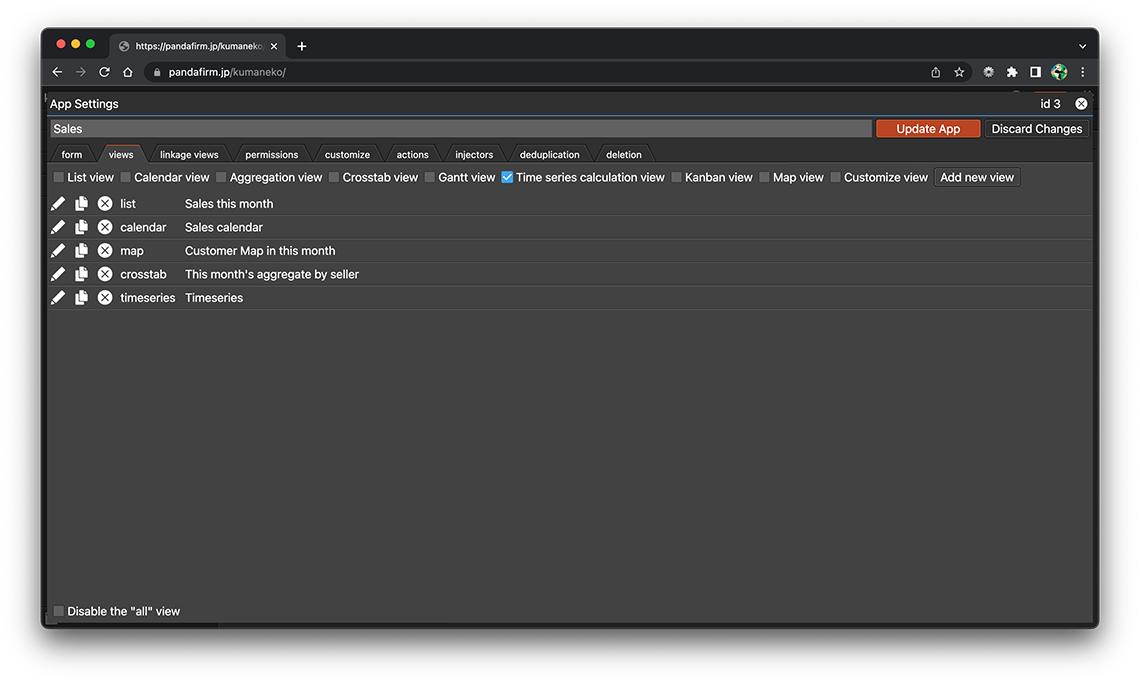Viewport: 1140px width, 683px height.
Task: Uncheck the Time series calculation view checkbox
Action: point(507,177)
